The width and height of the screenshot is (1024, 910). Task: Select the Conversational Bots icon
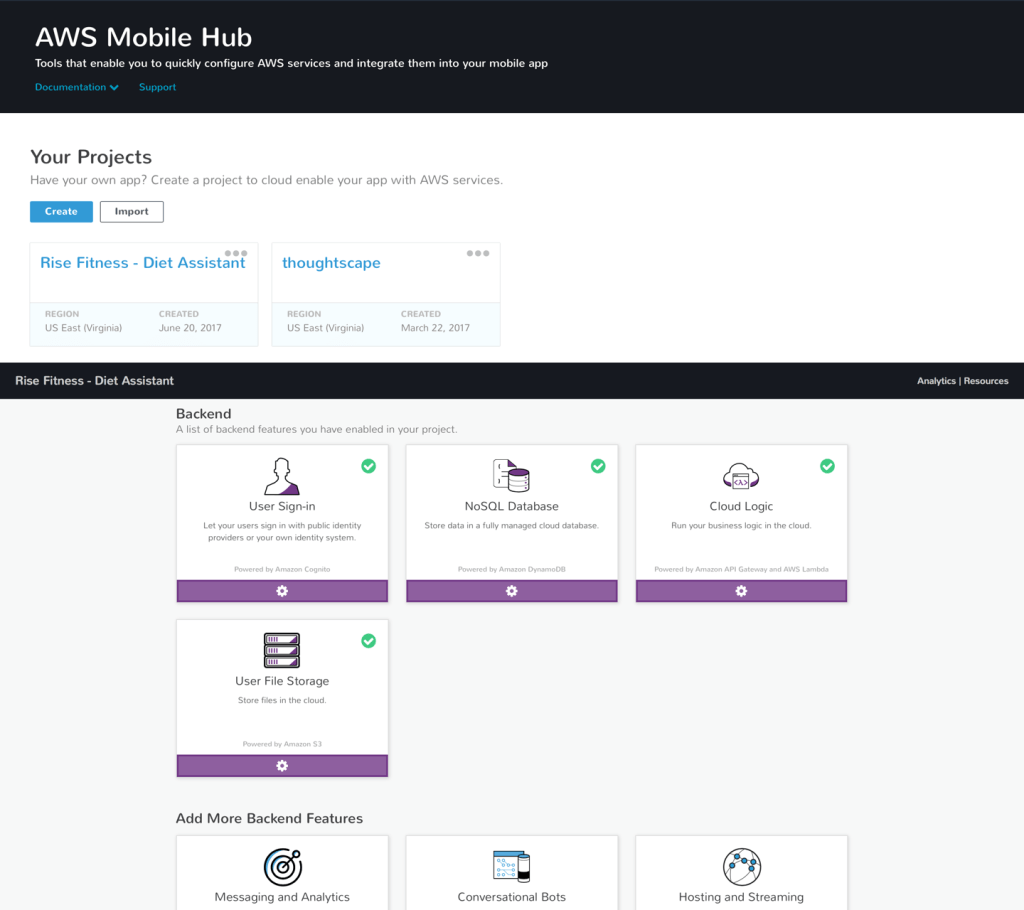pyautogui.click(x=511, y=867)
